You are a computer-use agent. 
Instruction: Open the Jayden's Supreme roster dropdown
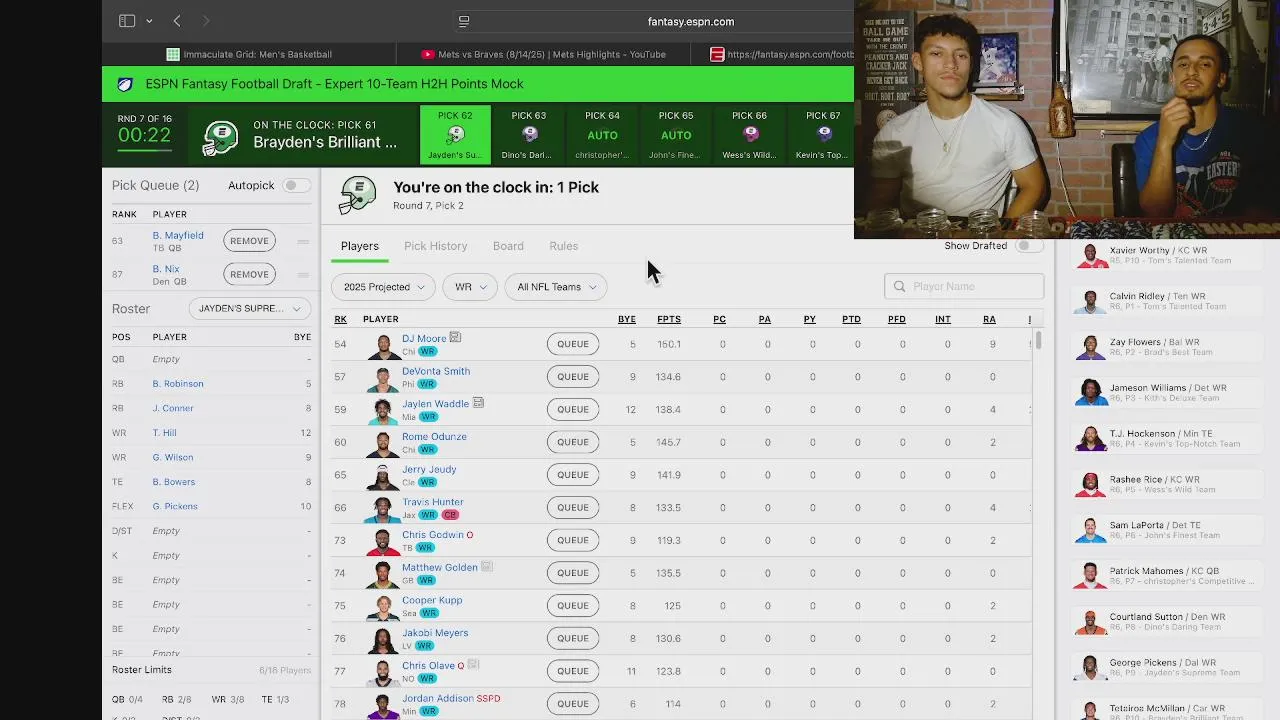(x=249, y=308)
